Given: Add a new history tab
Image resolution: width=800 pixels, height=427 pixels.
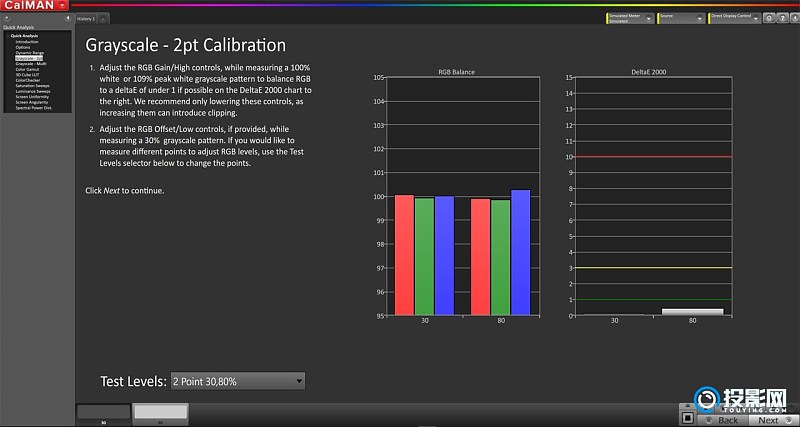Looking at the screenshot, I should (103, 19).
